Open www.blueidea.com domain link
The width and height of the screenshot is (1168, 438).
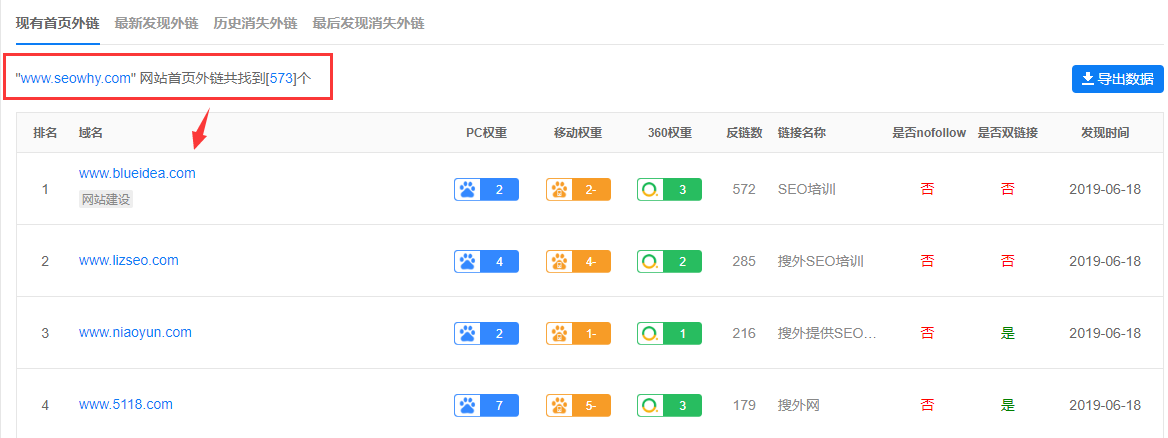(137, 173)
